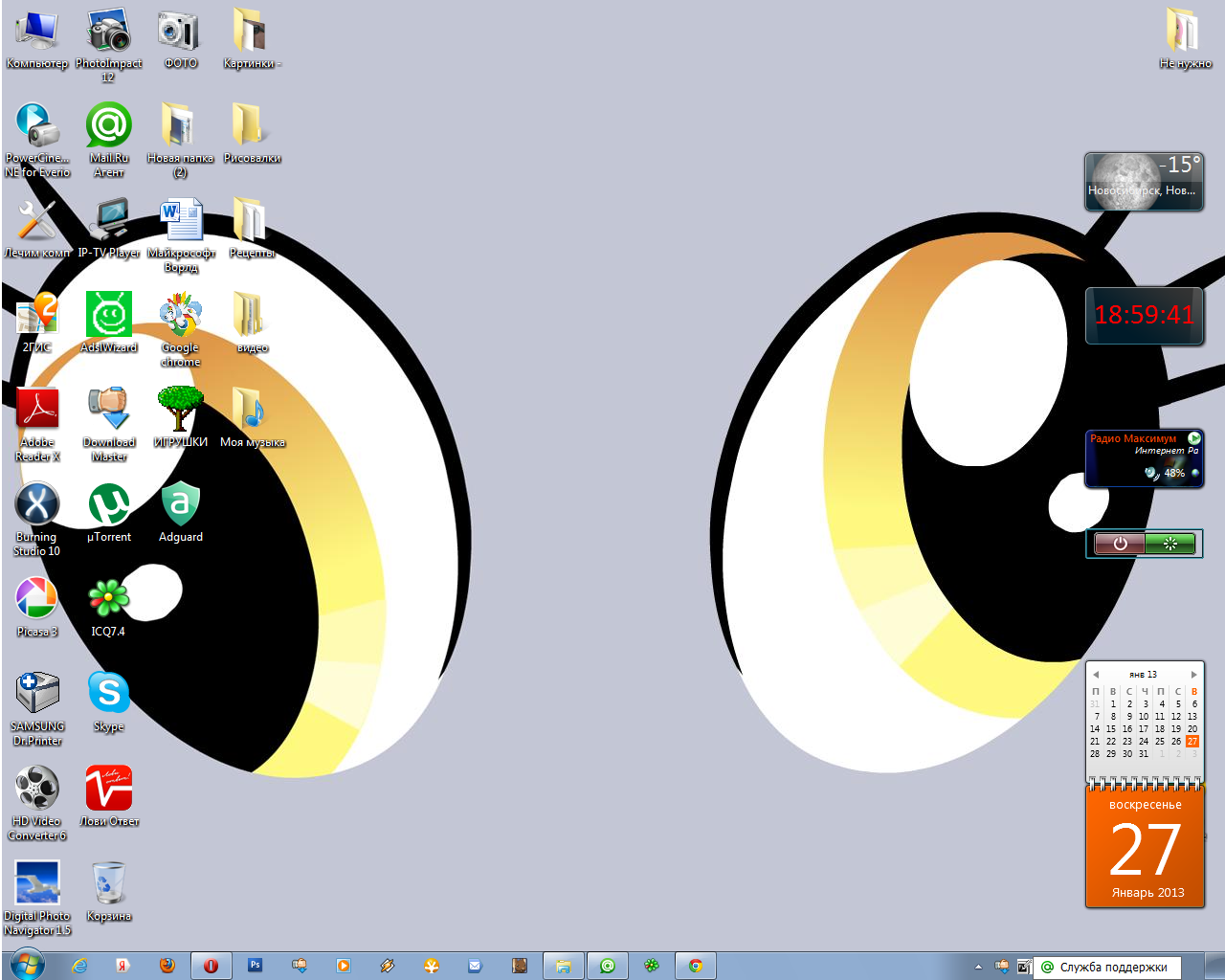This screenshot has height=980, width=1225.
Task: Play Радио Максимум in radio gadget
Action: (x=1193, y=438)
